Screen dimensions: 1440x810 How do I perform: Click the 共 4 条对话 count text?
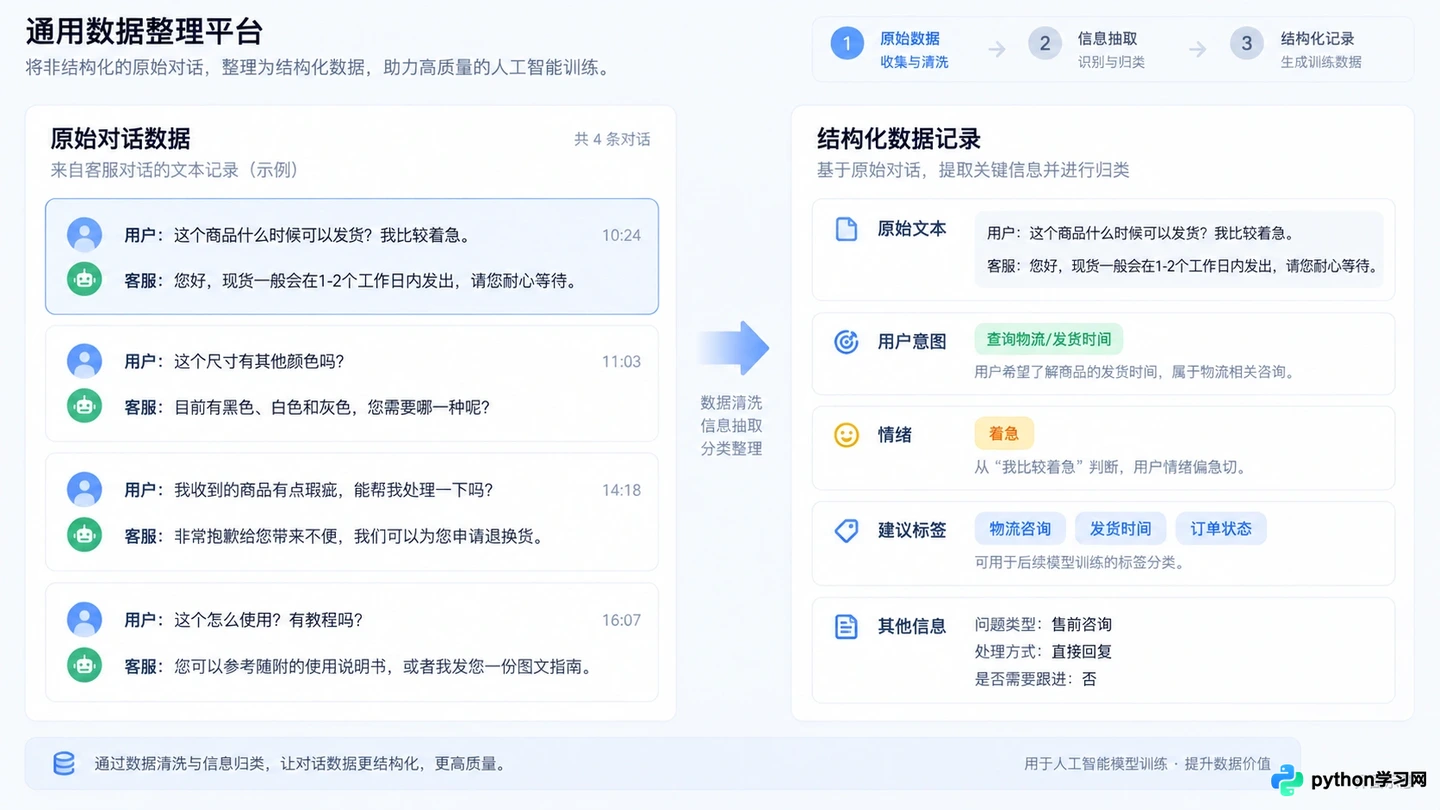click(x=612, y=139)
